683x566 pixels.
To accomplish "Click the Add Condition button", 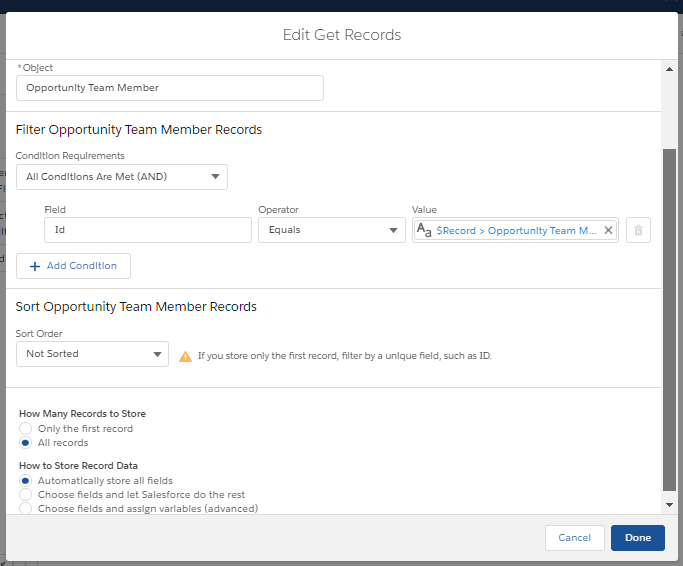I will coord(73,266).
